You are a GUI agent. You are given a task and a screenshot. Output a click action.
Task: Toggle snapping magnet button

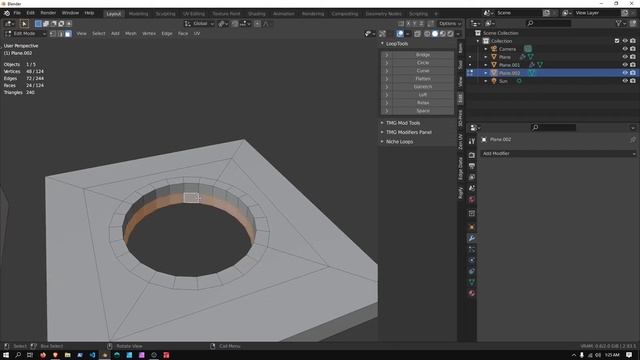tap(235, 24)
